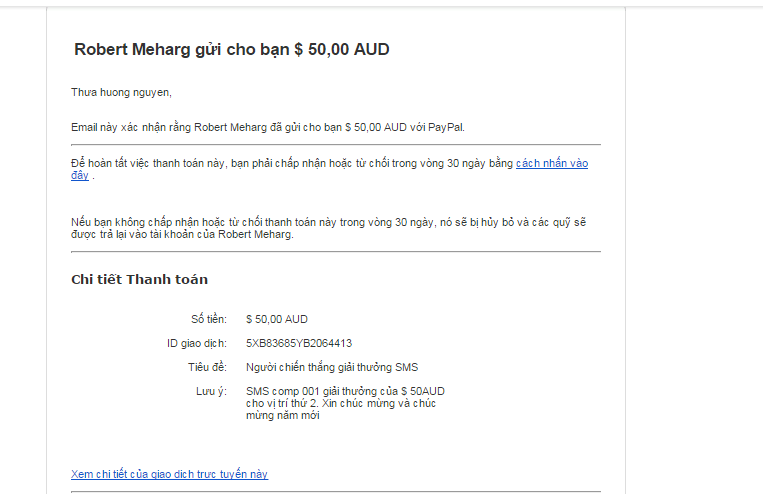Click transaction ID 5XB83685YB2064413
Viewport: 763px width, 494px height.
(x=299, y=343)
